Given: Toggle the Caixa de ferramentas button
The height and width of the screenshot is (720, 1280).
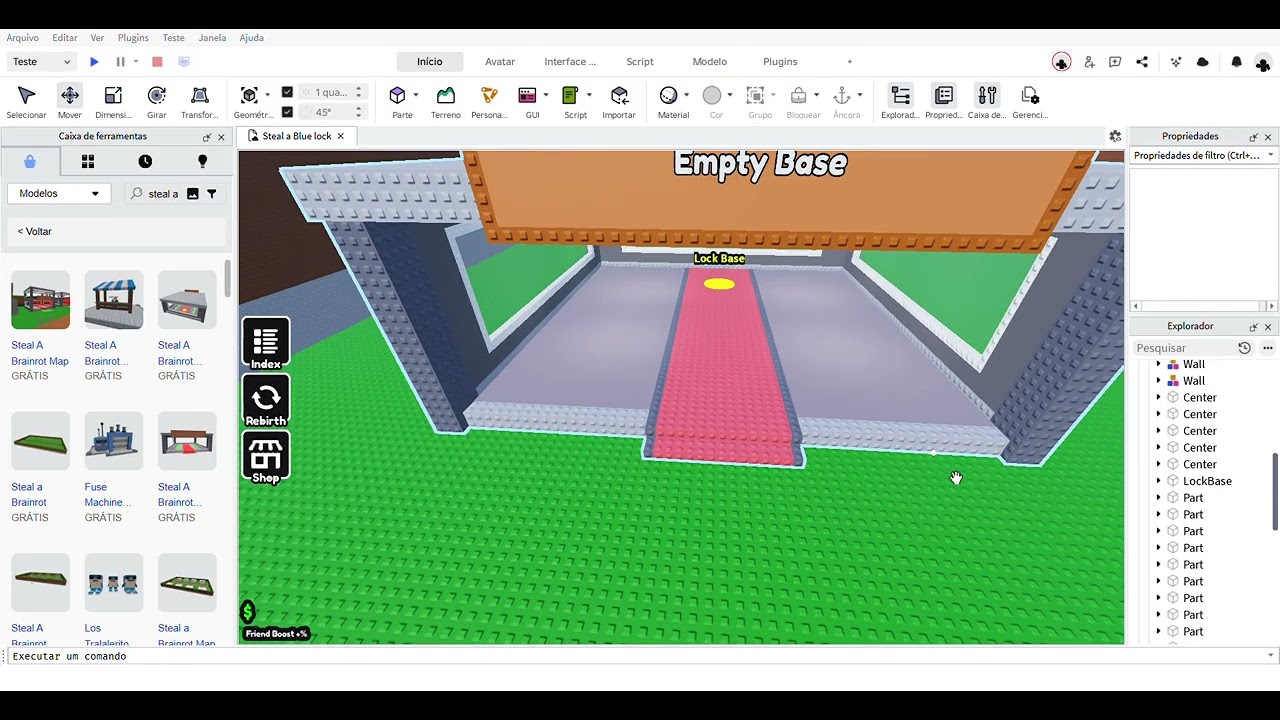Looking at the screenshot, I should 987,102.
